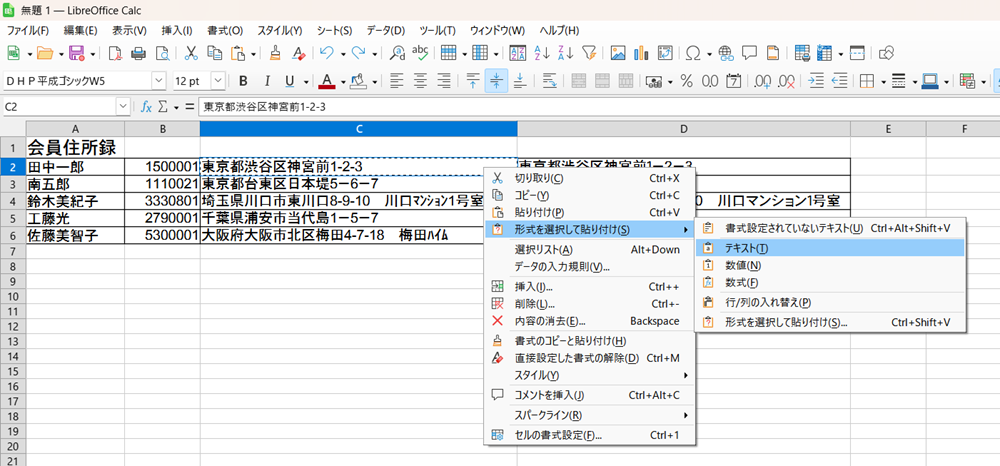Toggle Bold formatting button

(x=243, y=81)
